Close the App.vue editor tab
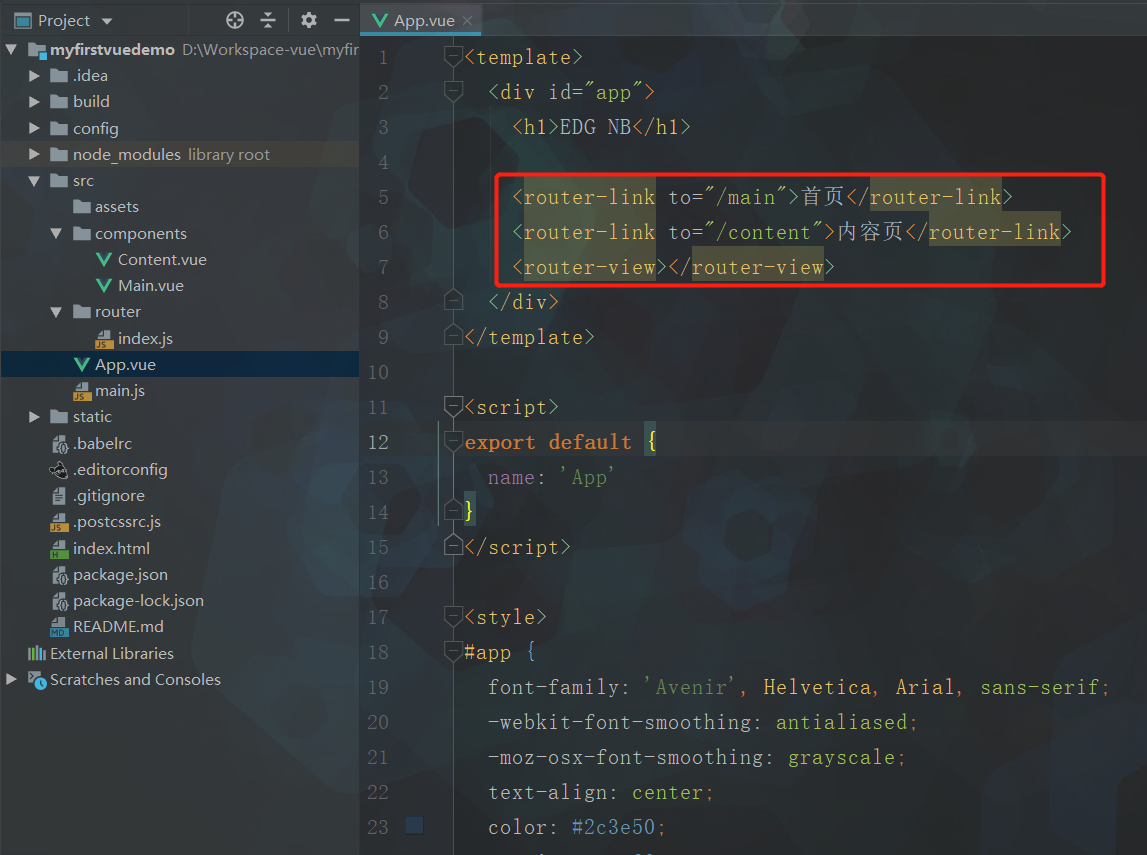The image size is (1147, 855). (467, 21)
